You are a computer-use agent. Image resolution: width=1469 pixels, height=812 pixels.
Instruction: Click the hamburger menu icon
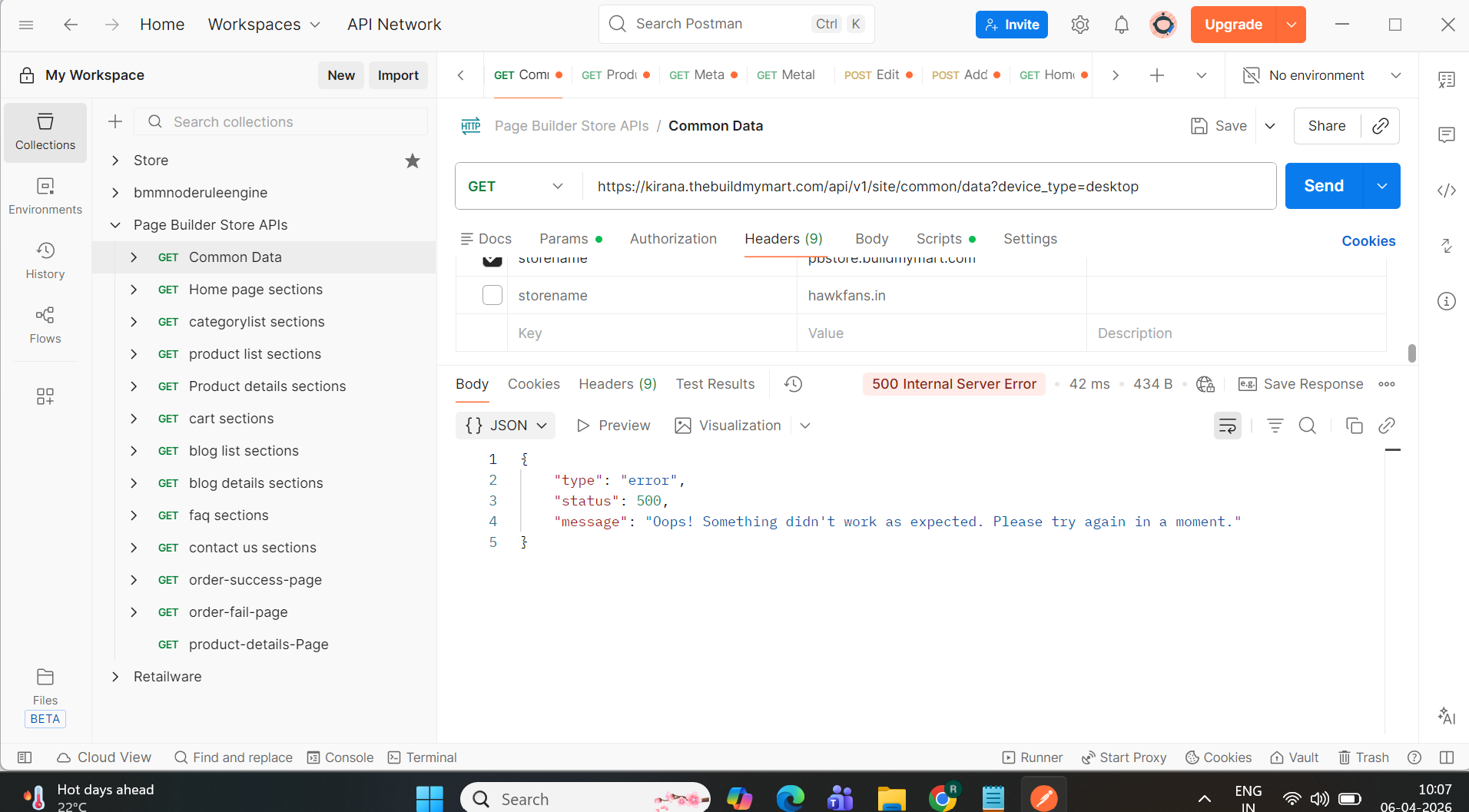(26, 25)
